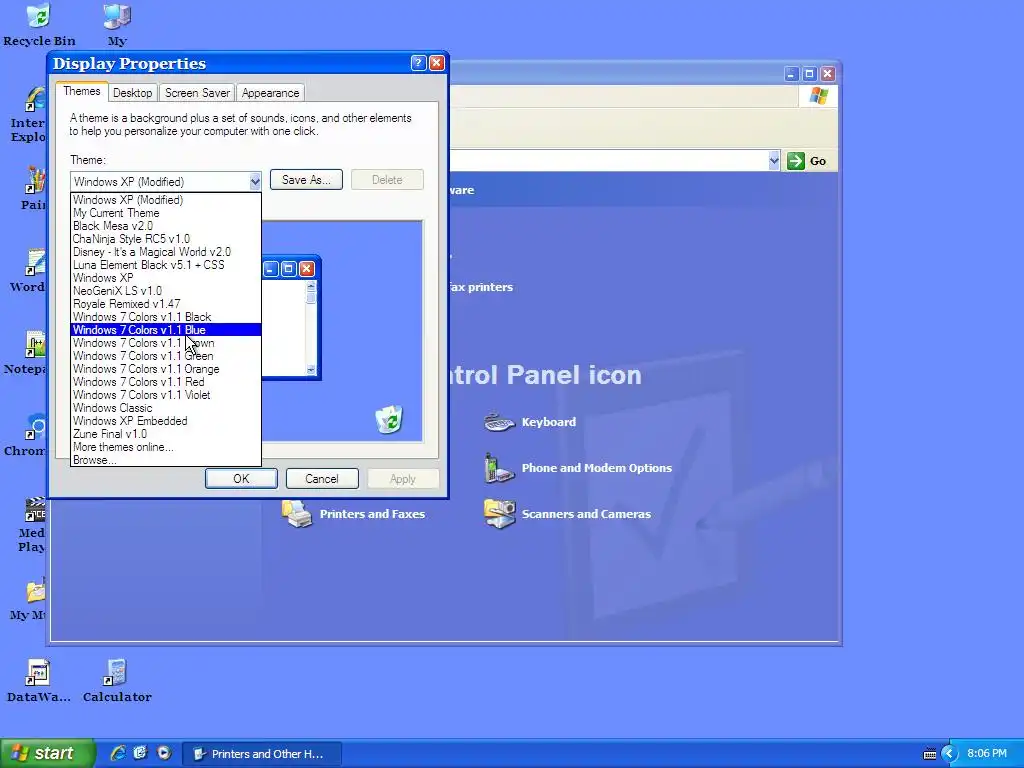Choose Windows 7 Colors v1.1 Orange

(166, 369)
